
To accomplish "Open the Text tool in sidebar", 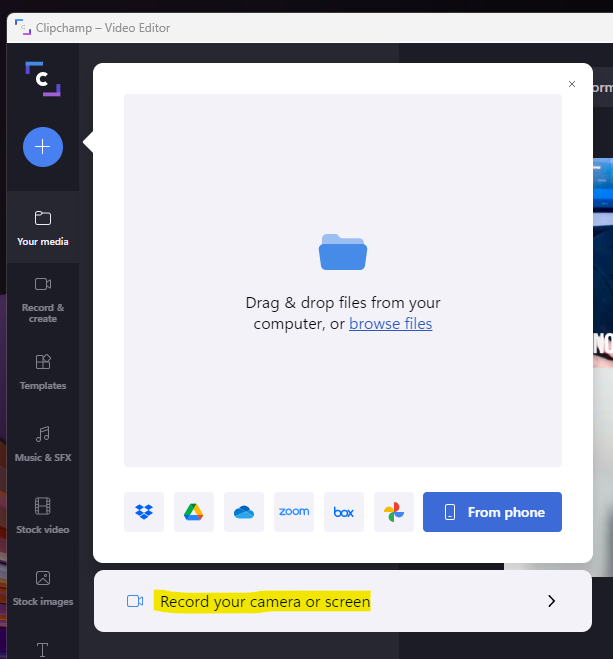I will click(43, 650).
